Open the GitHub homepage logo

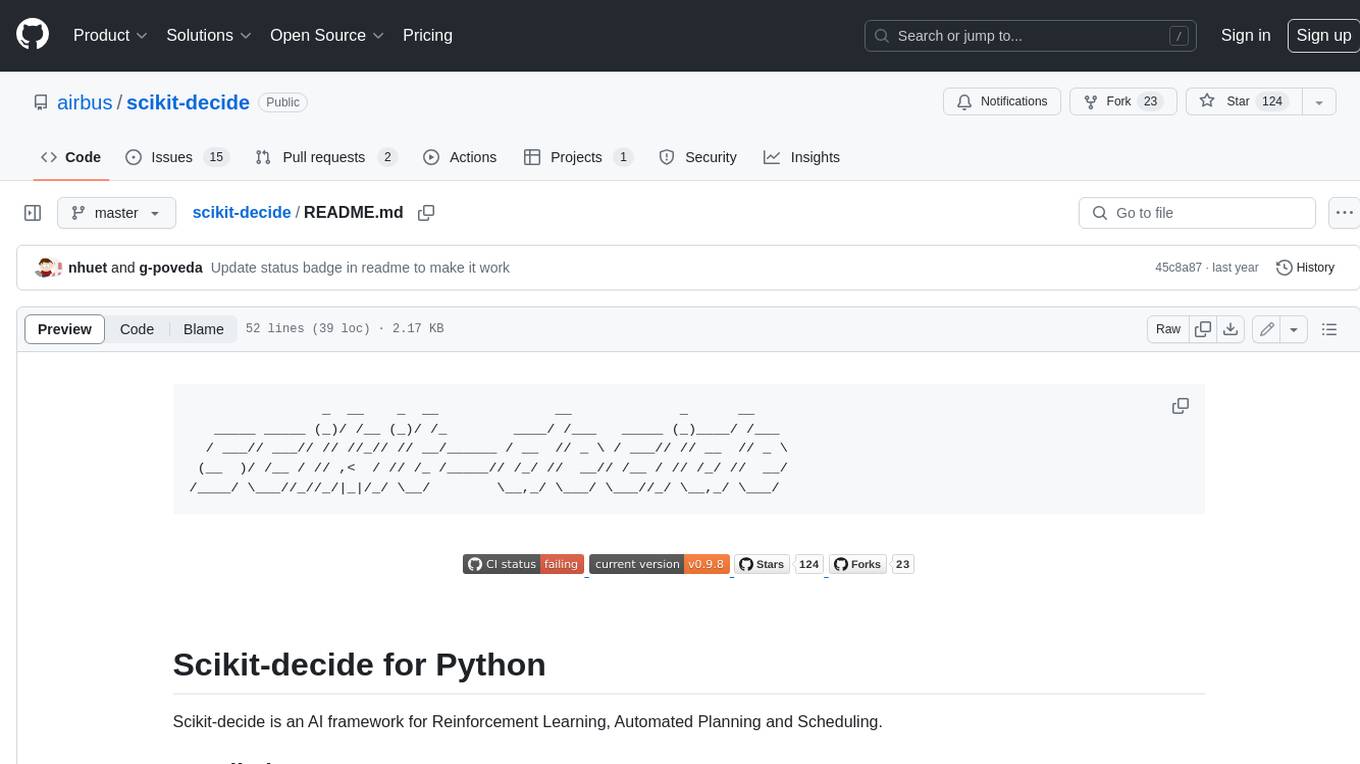click(x=32, y=35)
